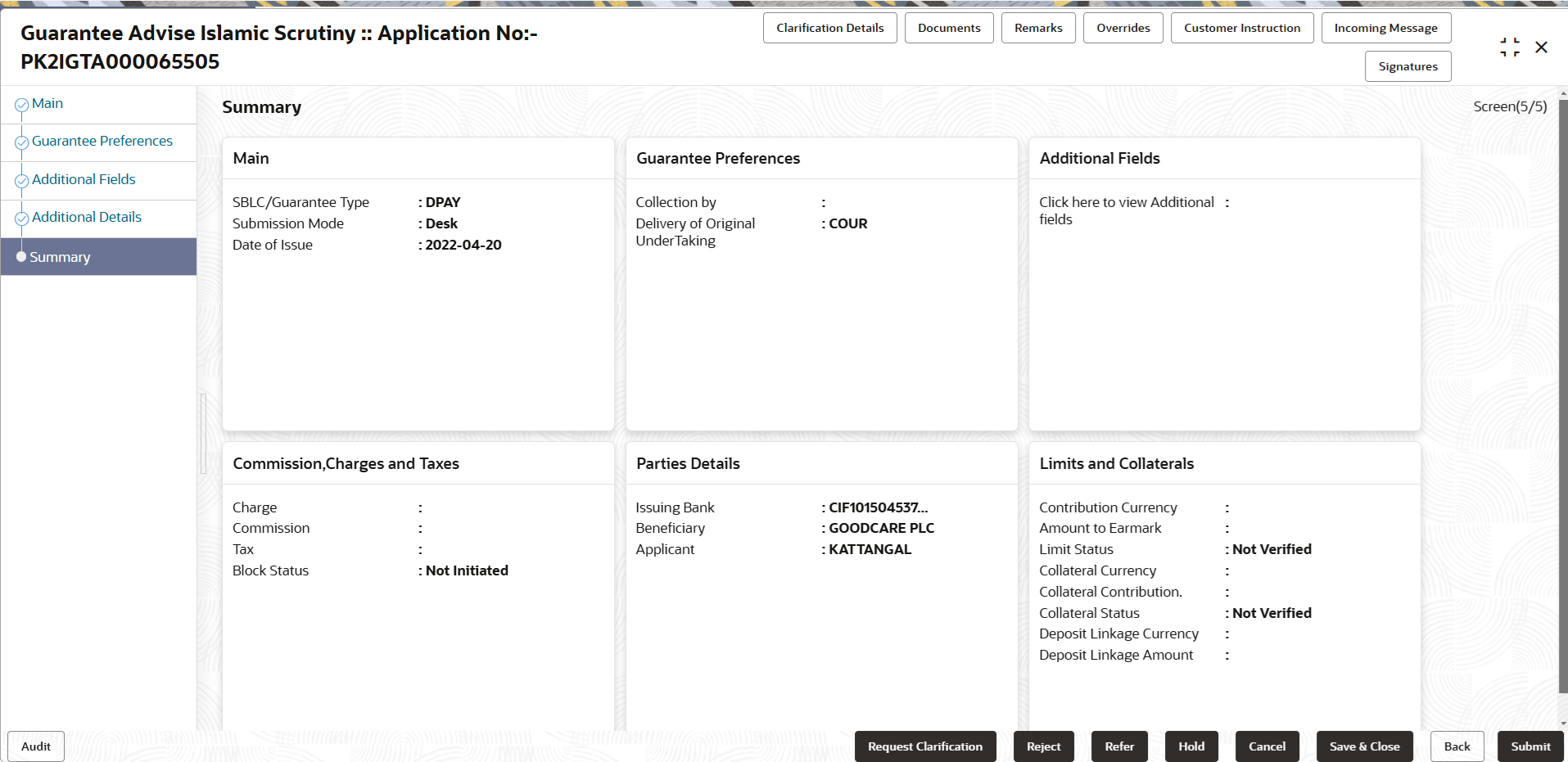Open the Commission,Charges and Taxes card title
This screenshot has height=762, width=1568.
346,464
